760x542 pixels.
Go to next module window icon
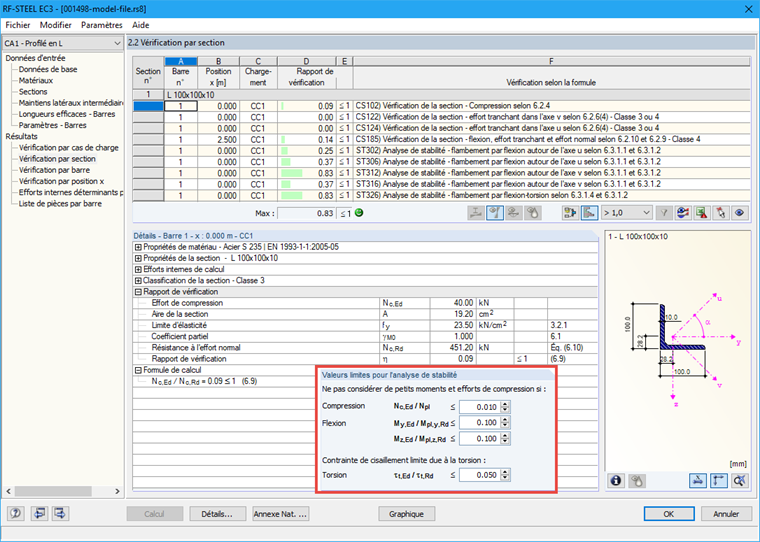point(61,513)
